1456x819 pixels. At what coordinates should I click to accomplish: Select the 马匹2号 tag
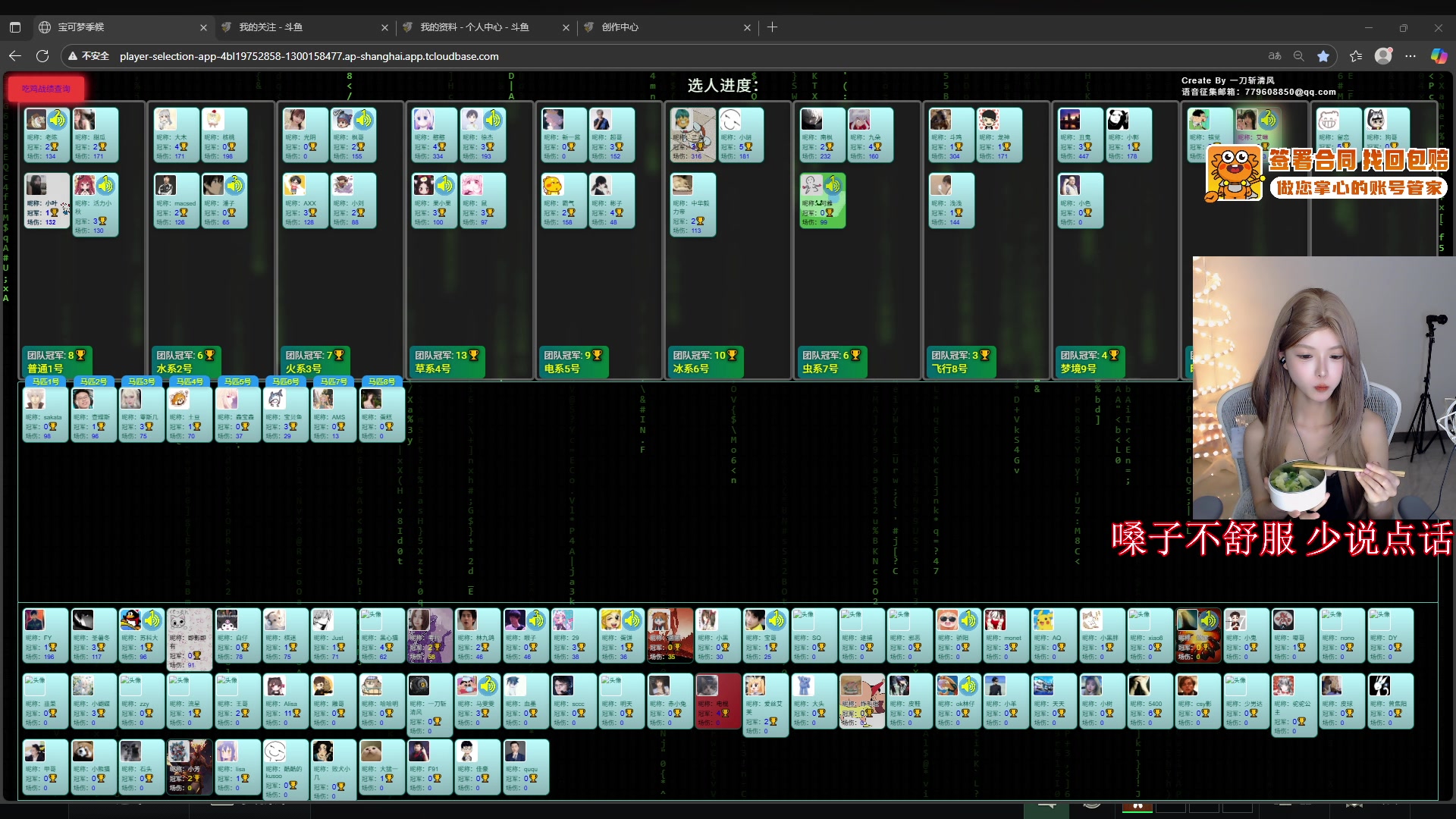(x=93, y=381)
